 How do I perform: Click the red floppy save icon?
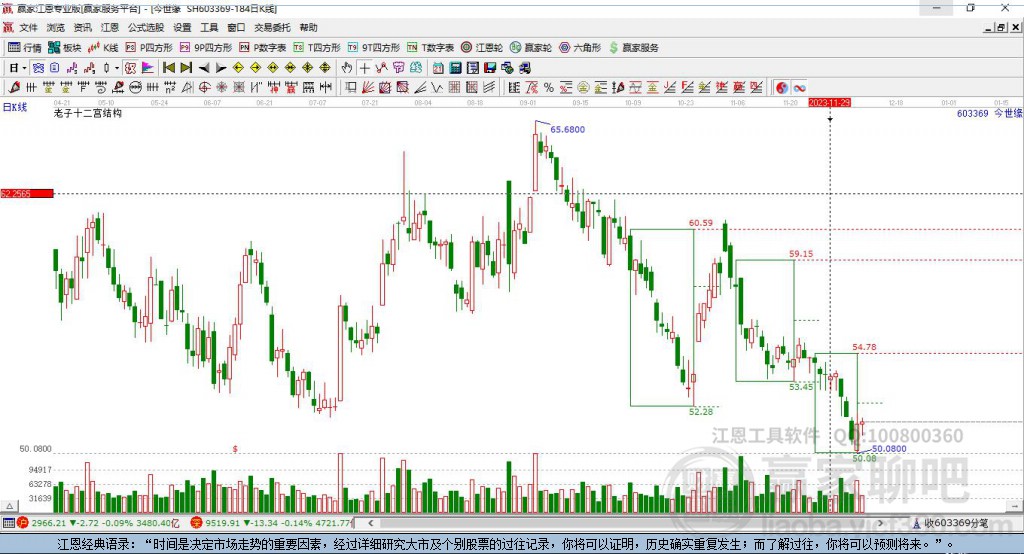click(490, 68)
